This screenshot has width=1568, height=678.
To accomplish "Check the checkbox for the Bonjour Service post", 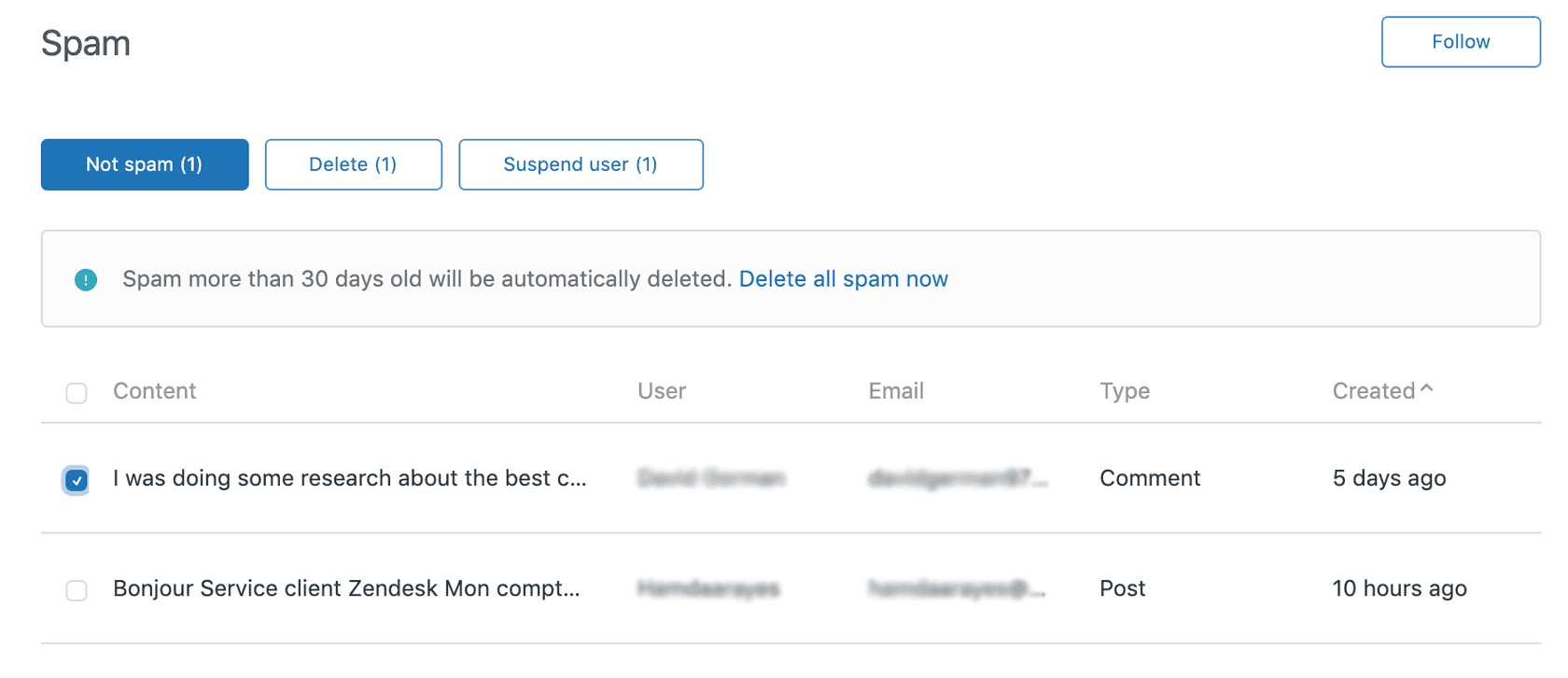I will pyautogui.click(x=76, y=589).
